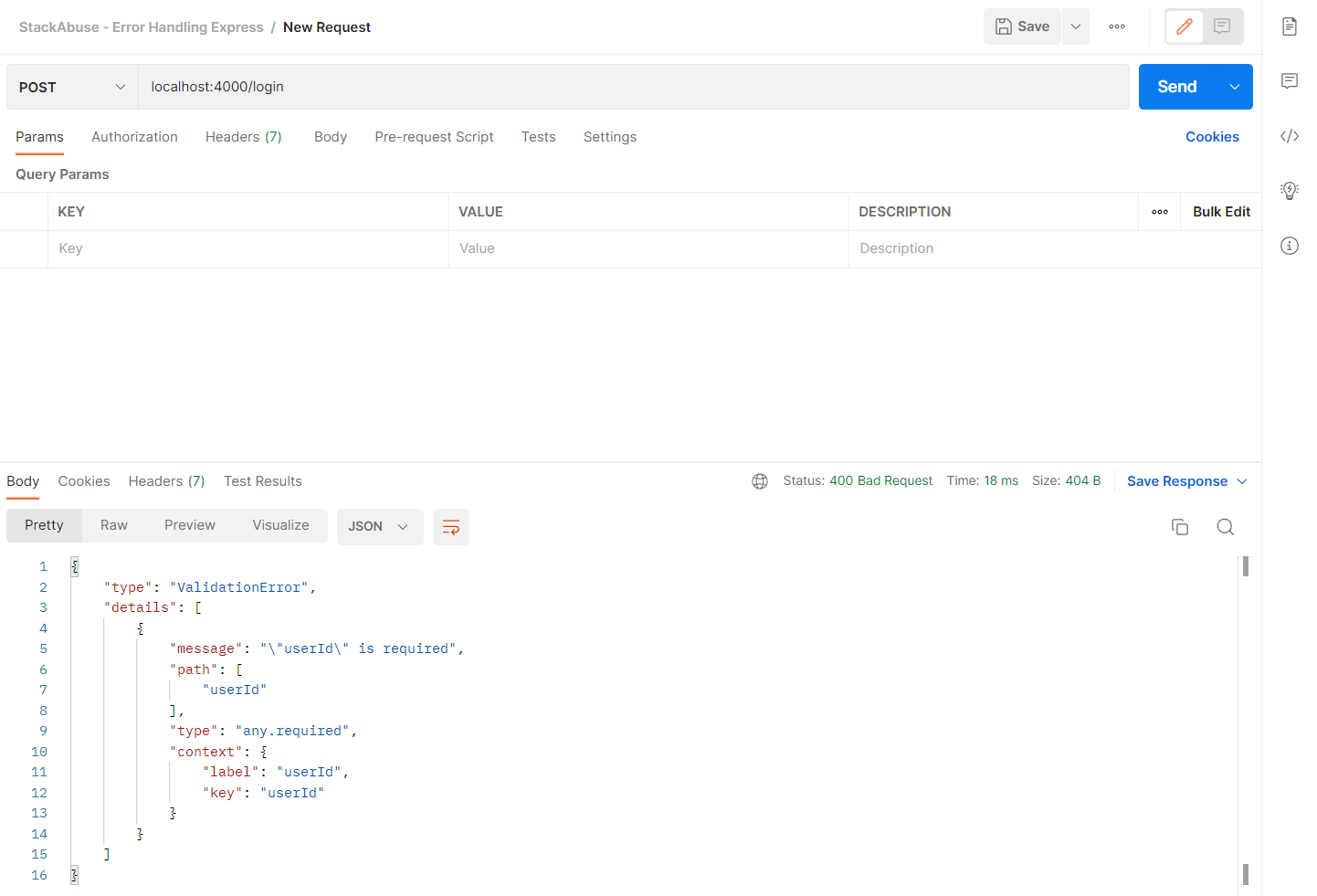Click the network globe icon near Status

760,481
